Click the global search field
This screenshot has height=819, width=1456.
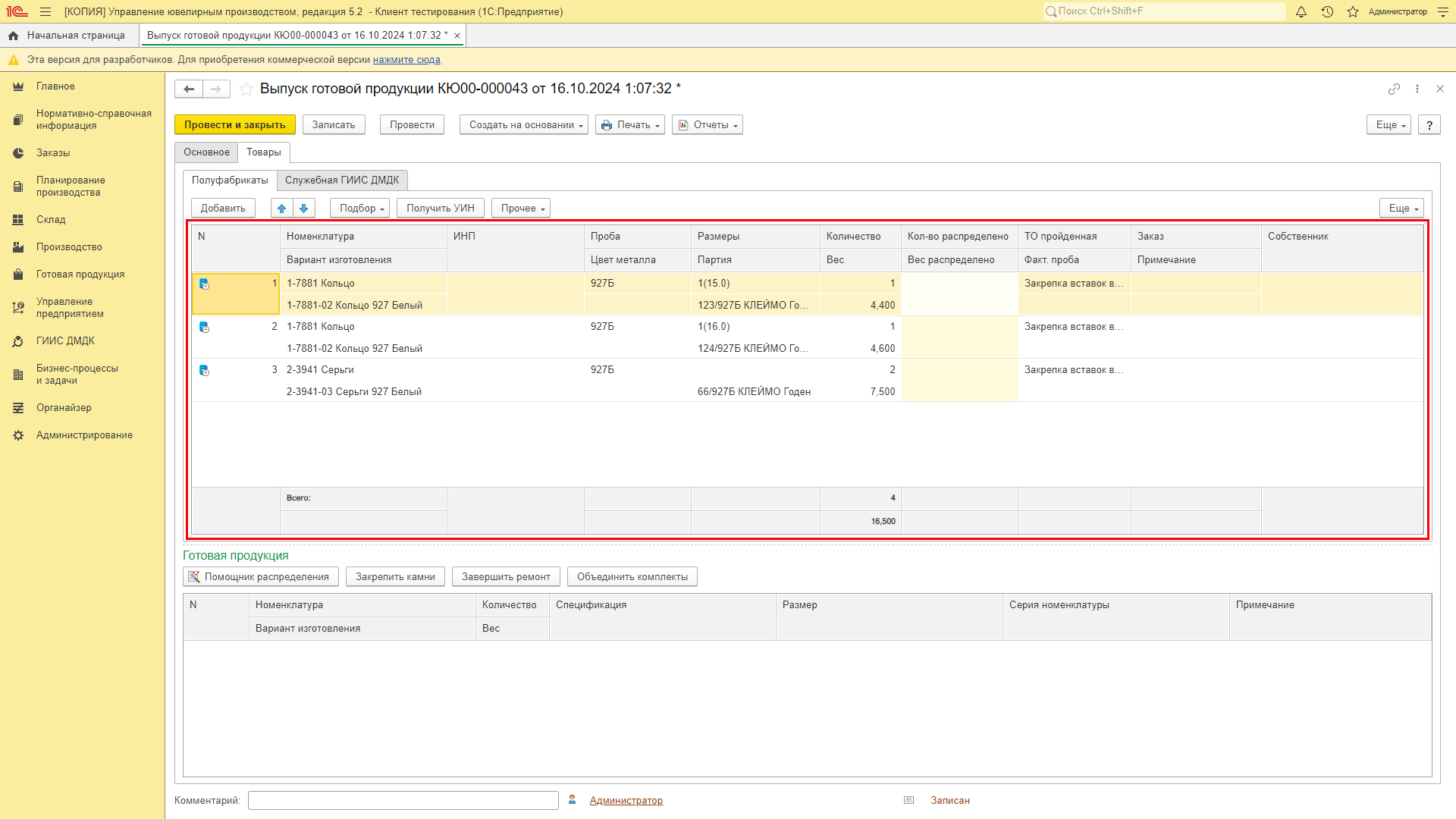coord(1164,11)
